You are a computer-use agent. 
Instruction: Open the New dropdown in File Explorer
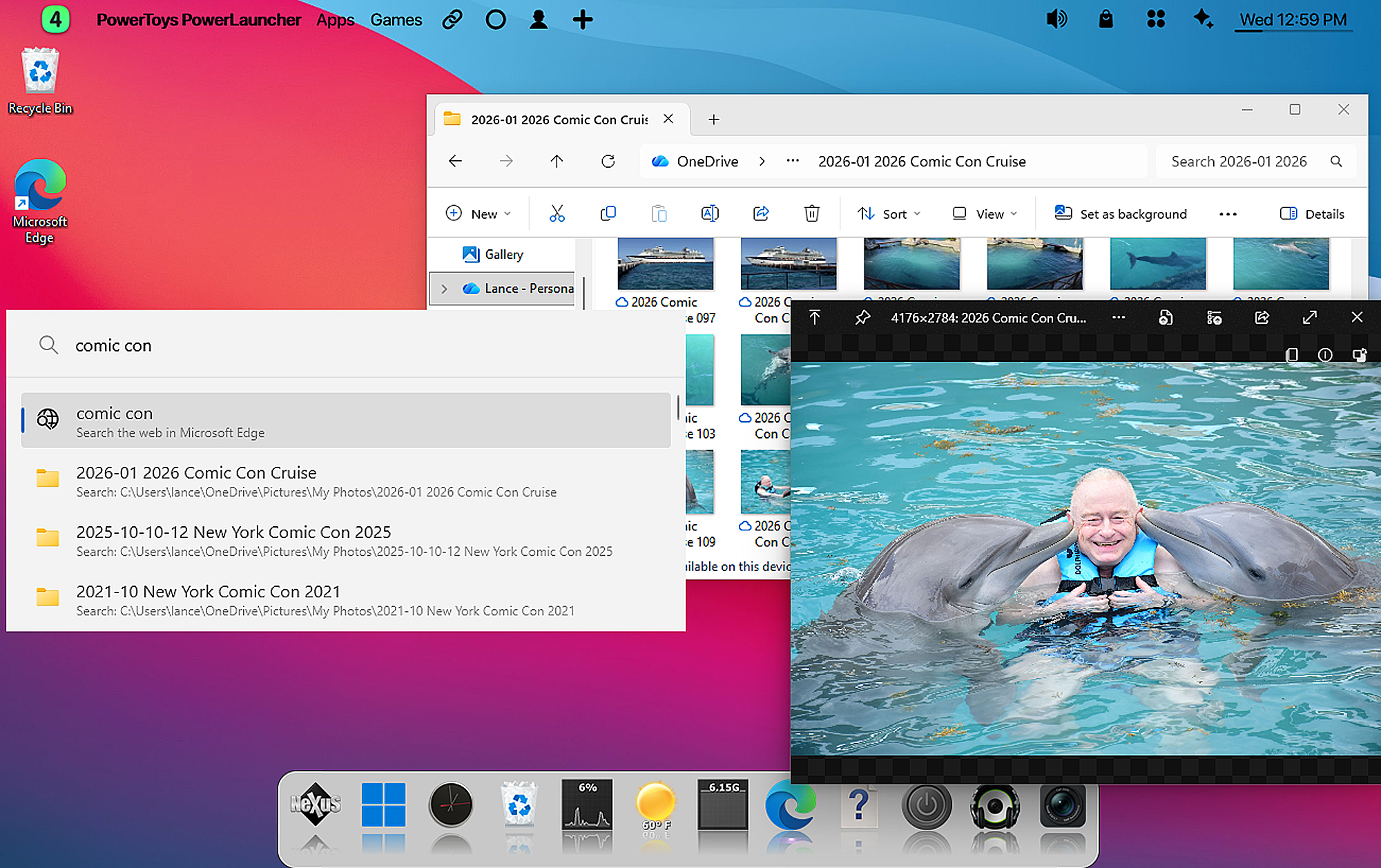click(478, 214)
